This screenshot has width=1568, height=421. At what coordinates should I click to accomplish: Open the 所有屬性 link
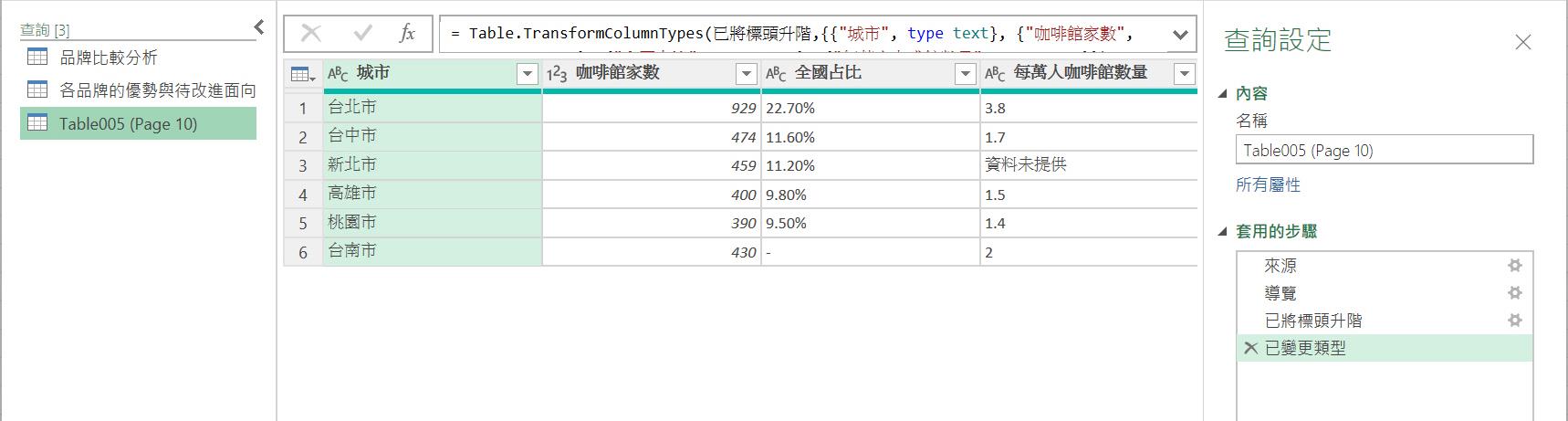tap(1268, 184)
